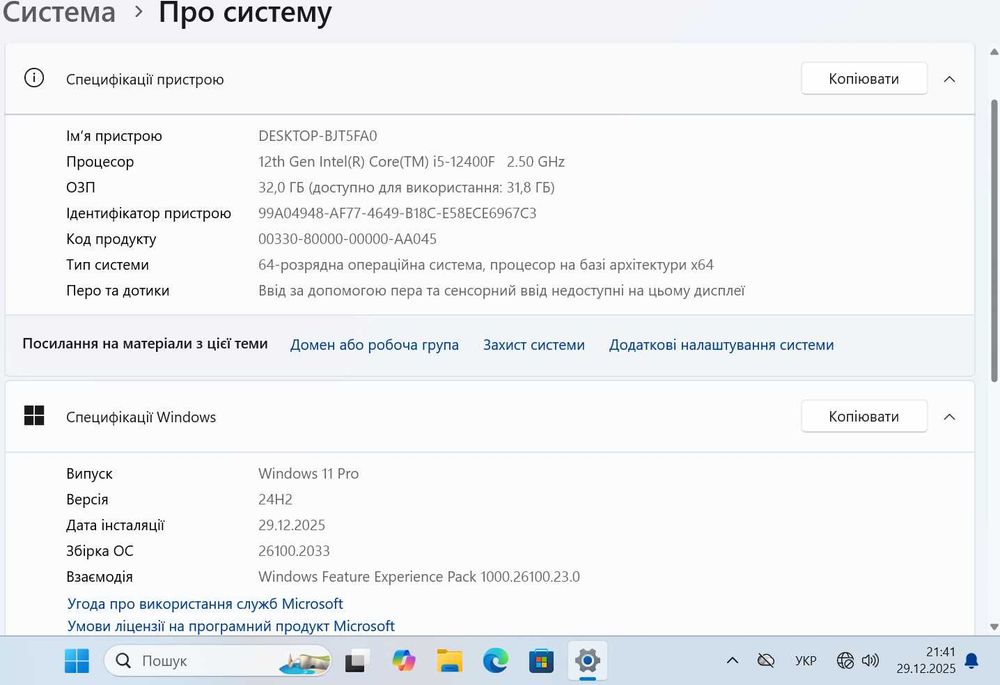Screen dimensions: 1000x685
Task: Select edition text Windows 11 Pro
Action: click(309, 474)
